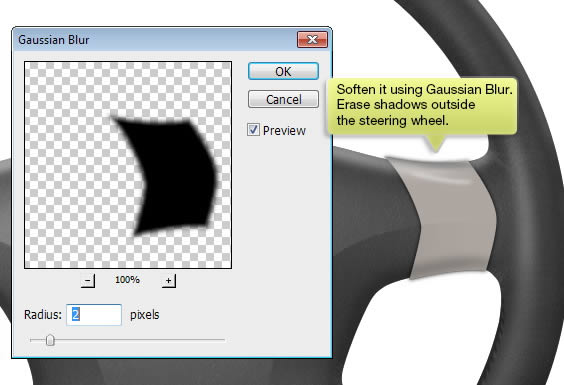This screenshot has height=385, width=564.
Task: Click the Radius slider handle
Action: [50, 340]
